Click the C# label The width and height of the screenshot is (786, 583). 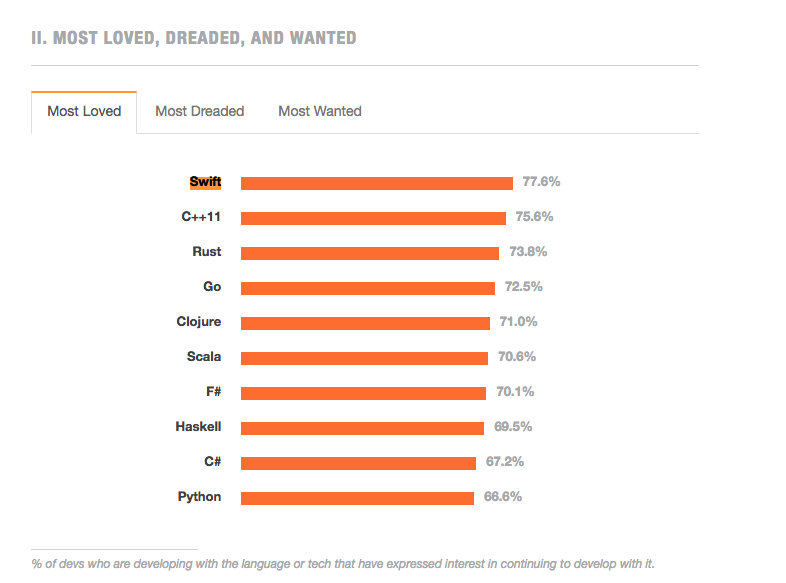[x=212, y=462]
